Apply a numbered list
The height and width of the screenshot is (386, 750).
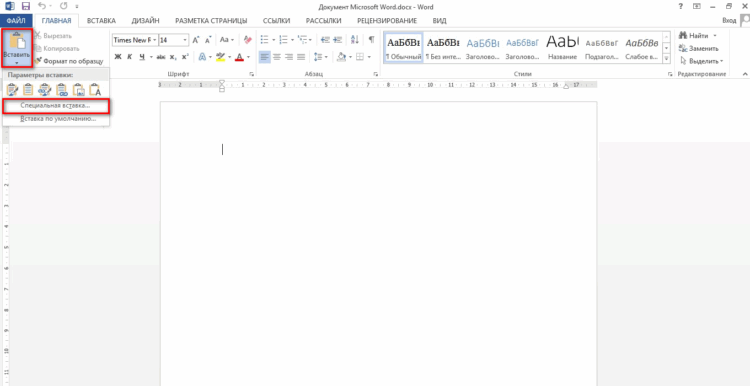(x=283, y=40)
